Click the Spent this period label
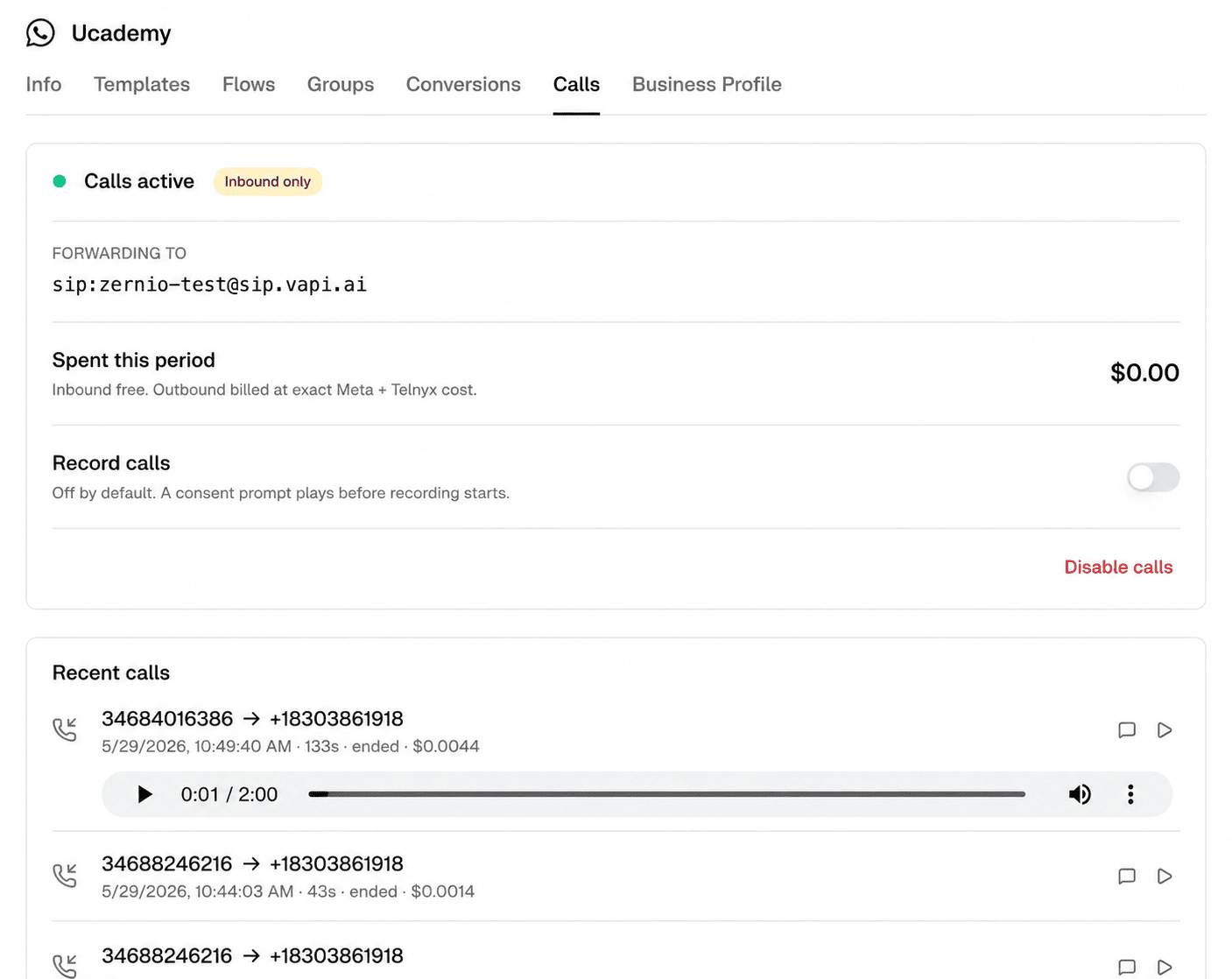This screenshot has width=1232, height=979. coord(133,360)
